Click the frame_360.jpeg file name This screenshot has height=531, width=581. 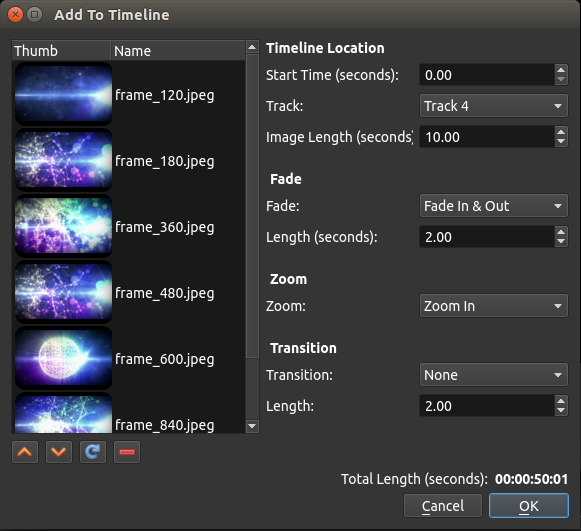(x=165, y=228)
